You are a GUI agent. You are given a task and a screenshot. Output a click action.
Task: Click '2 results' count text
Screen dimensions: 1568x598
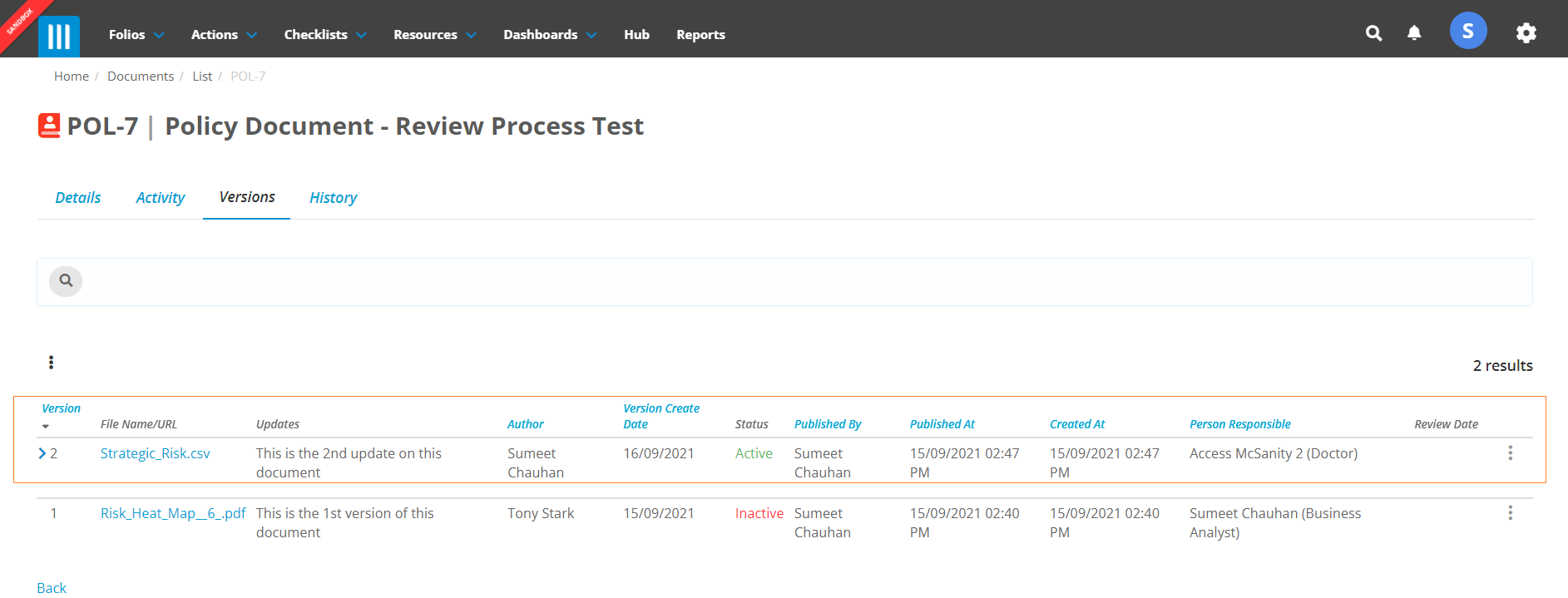[x=1502, y=366]
